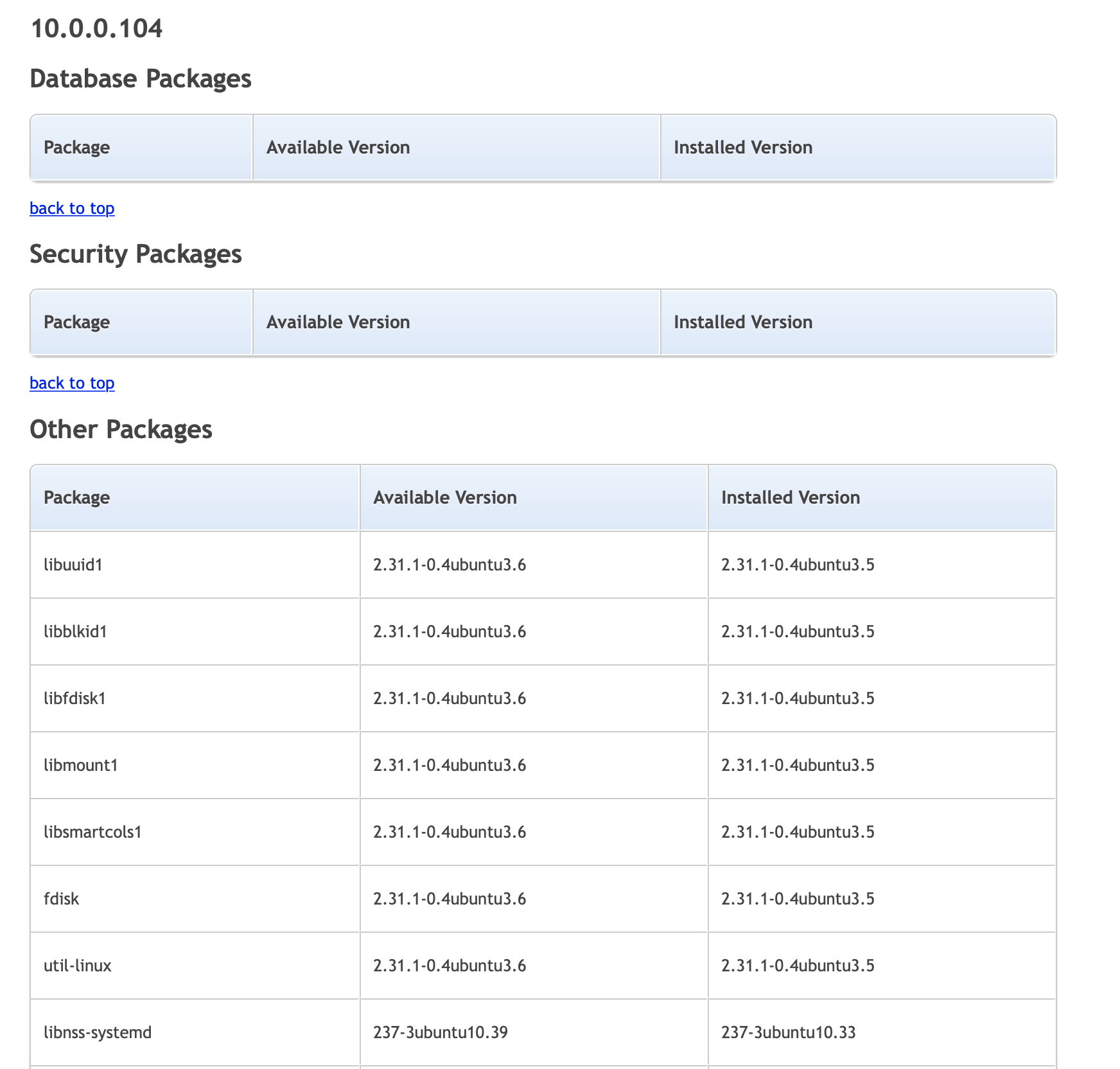Click Available Version header in Database Packages table
The image size is (1120, 1069).
(457, 147)
